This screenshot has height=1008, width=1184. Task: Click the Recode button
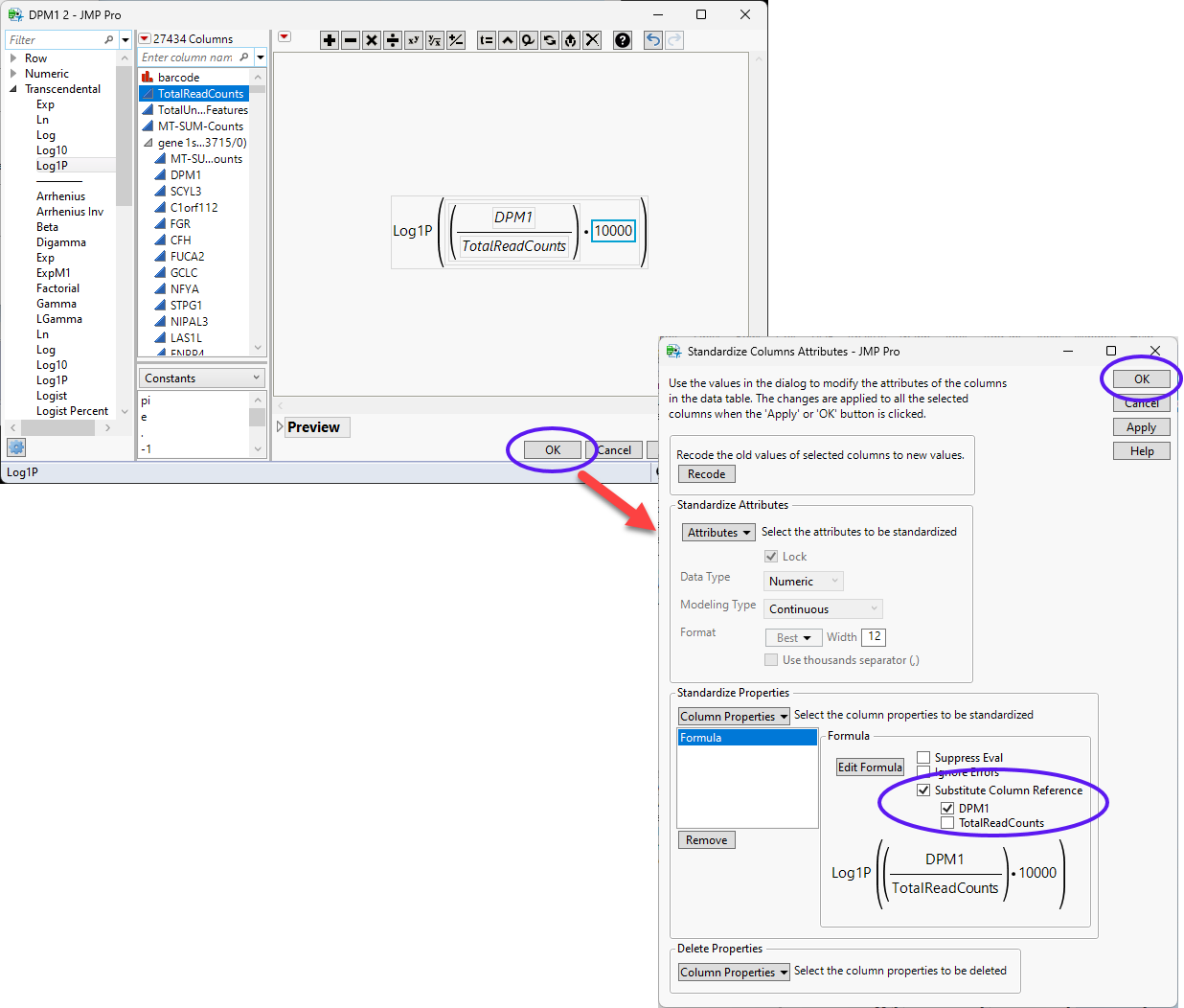(x=707, y=474)
